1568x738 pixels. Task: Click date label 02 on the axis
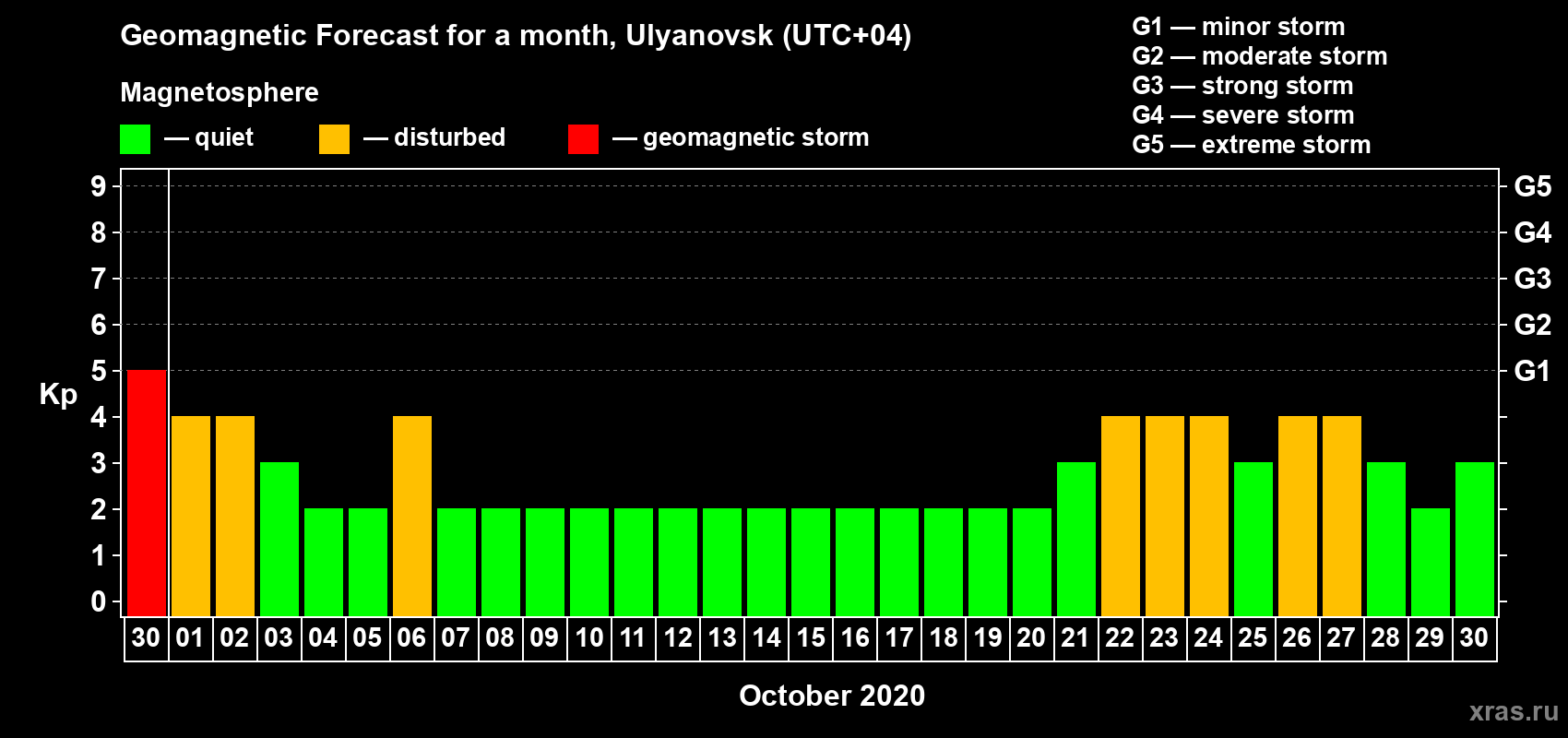click(x=234, y=638)
